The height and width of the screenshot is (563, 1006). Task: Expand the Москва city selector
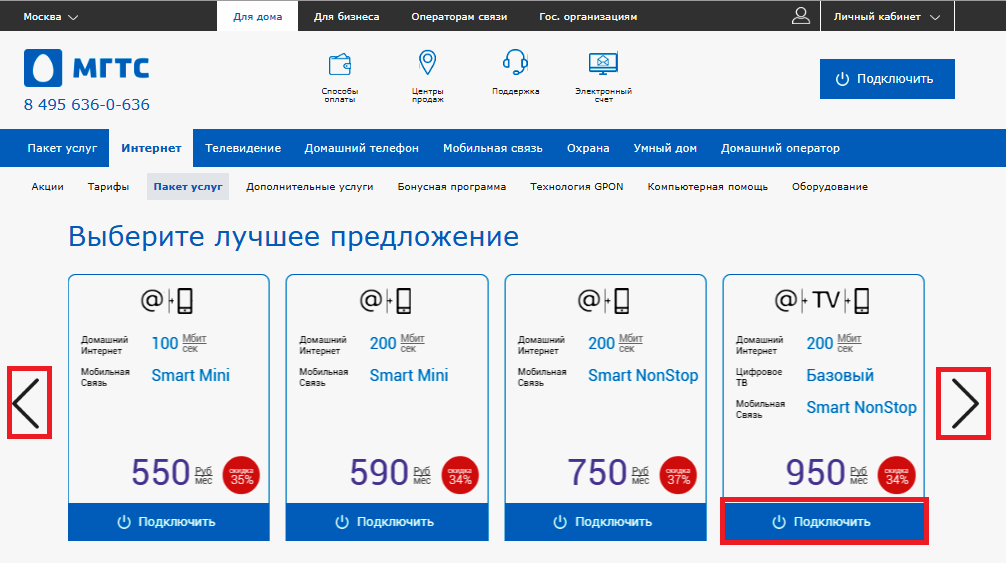(51, 17)
